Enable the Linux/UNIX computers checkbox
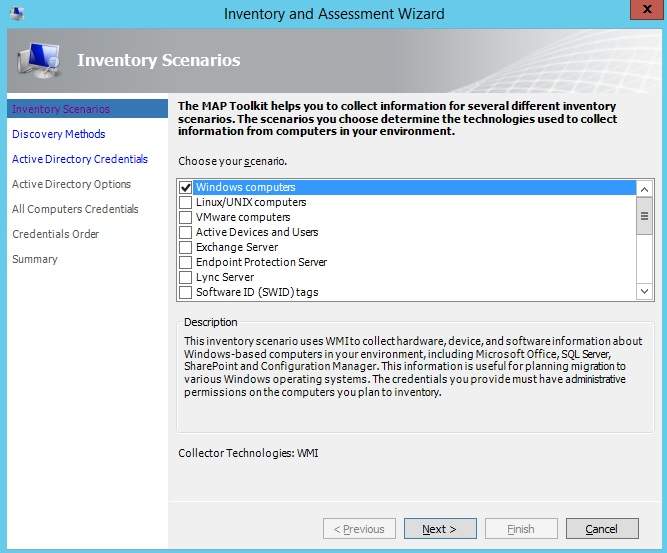The image size is (667, 553). (x=185, y=202)
